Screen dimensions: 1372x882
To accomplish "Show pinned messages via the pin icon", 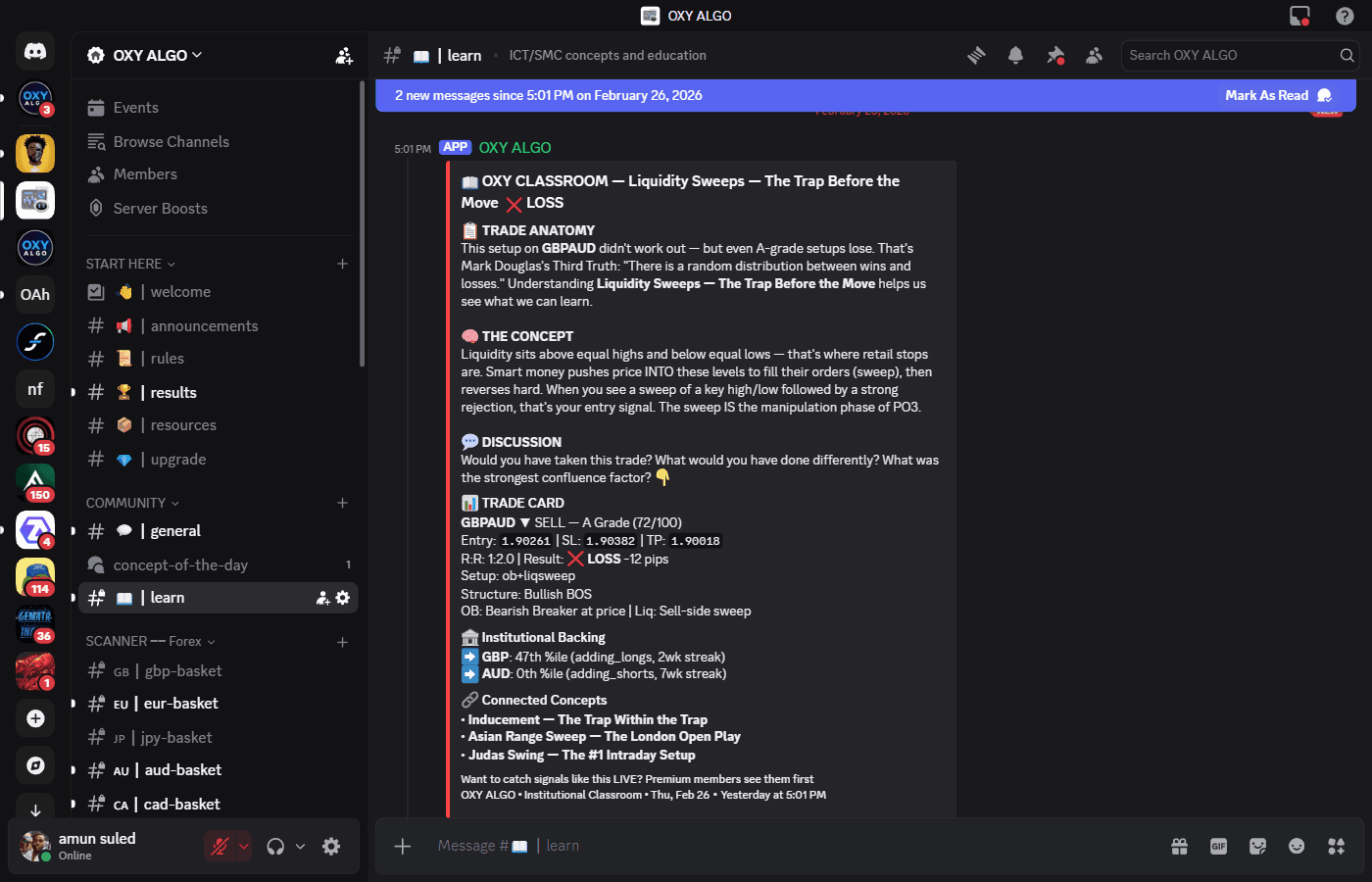I will [x=1055, y=56].
